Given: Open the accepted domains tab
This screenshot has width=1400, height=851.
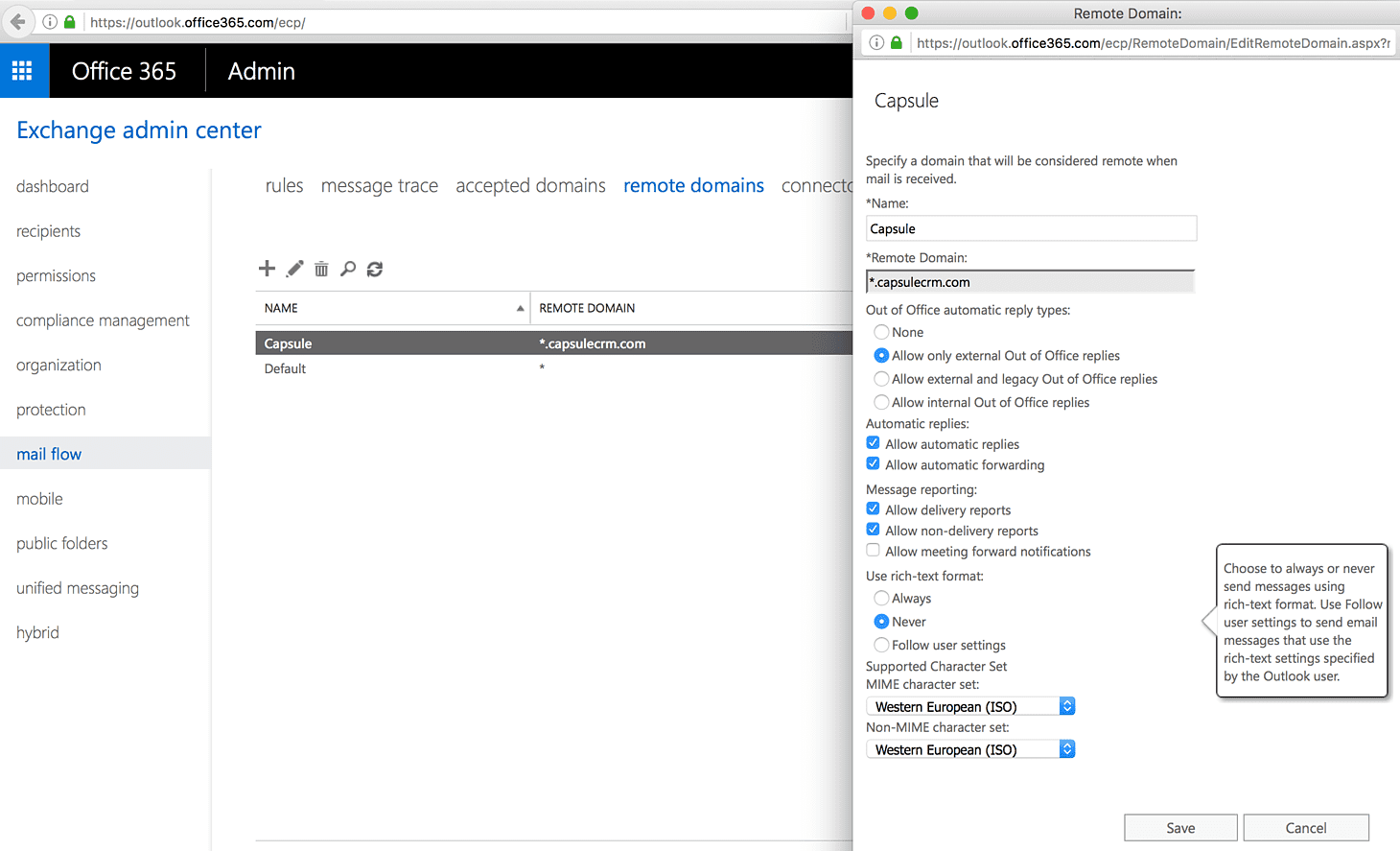Looking at the screenshot, I should [x=530, y=185].
